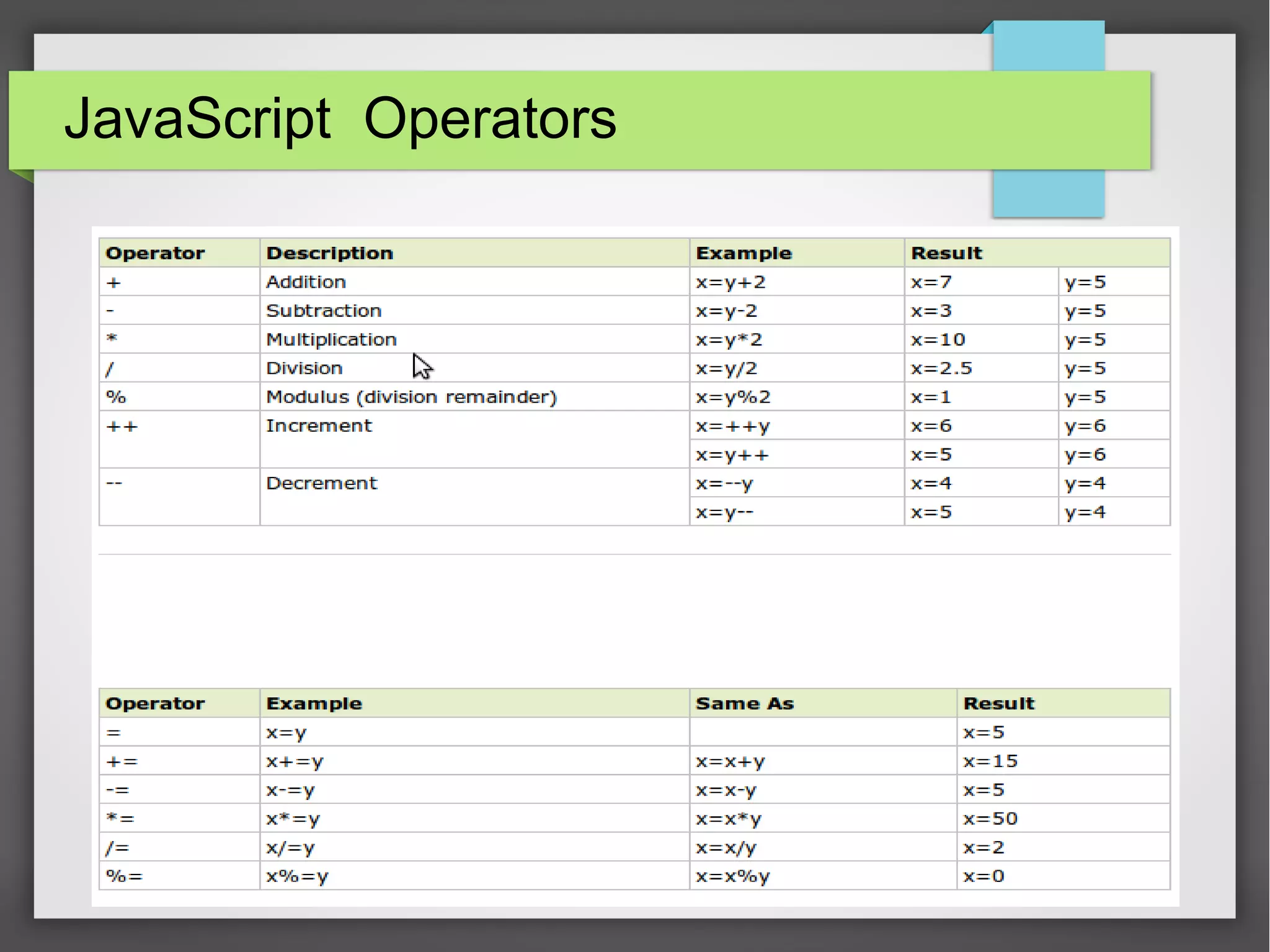The height and width of the screenshot is (952, 1270).
Task: Select the 'x-=y' example cell
Action: click(474, 790)
